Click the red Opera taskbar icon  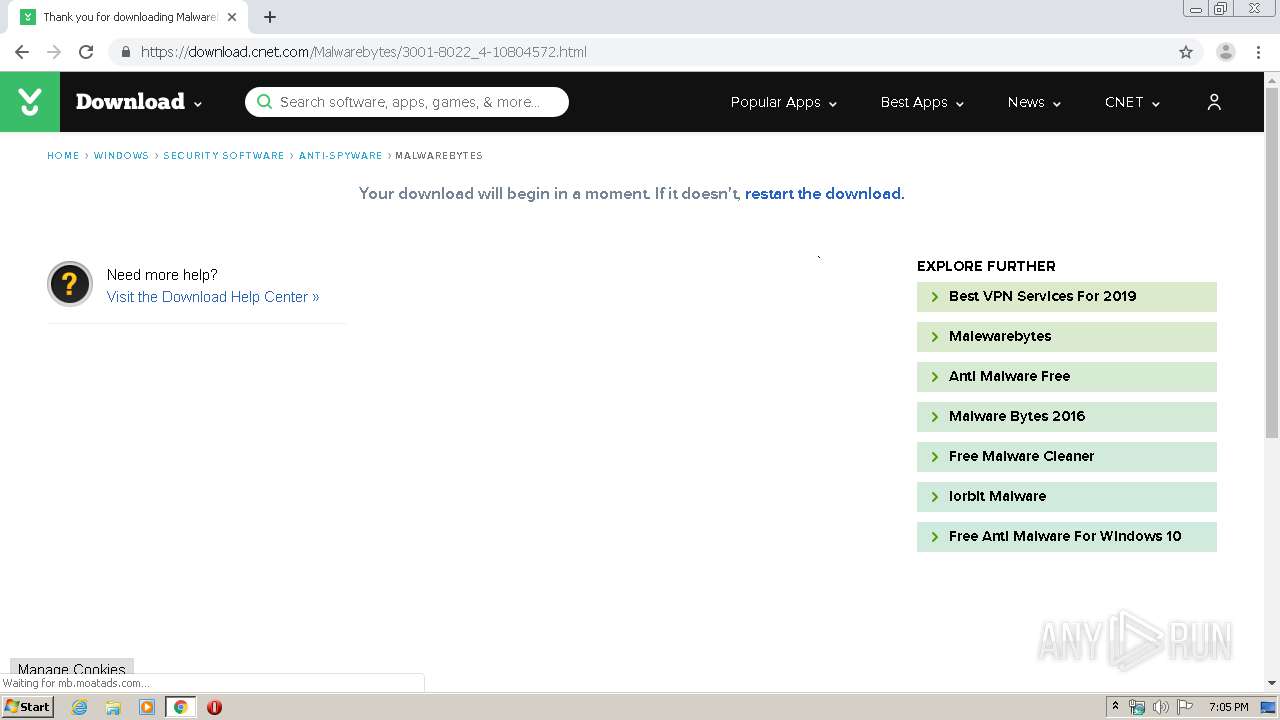(214, 707)
